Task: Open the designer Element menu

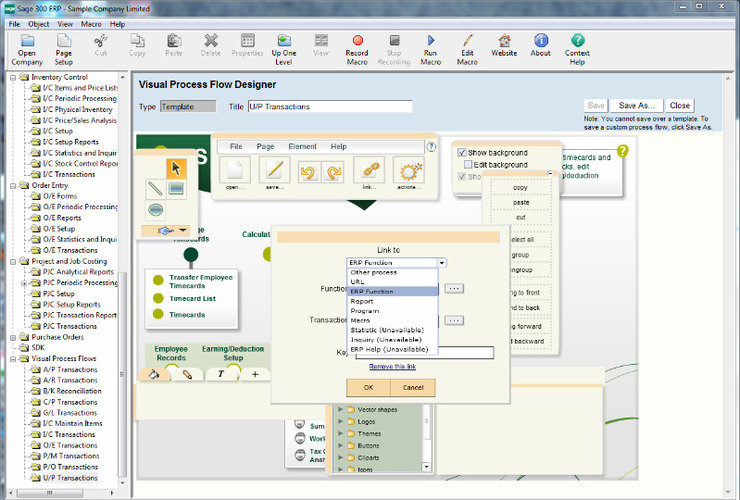Action: (x=303, y=146)
